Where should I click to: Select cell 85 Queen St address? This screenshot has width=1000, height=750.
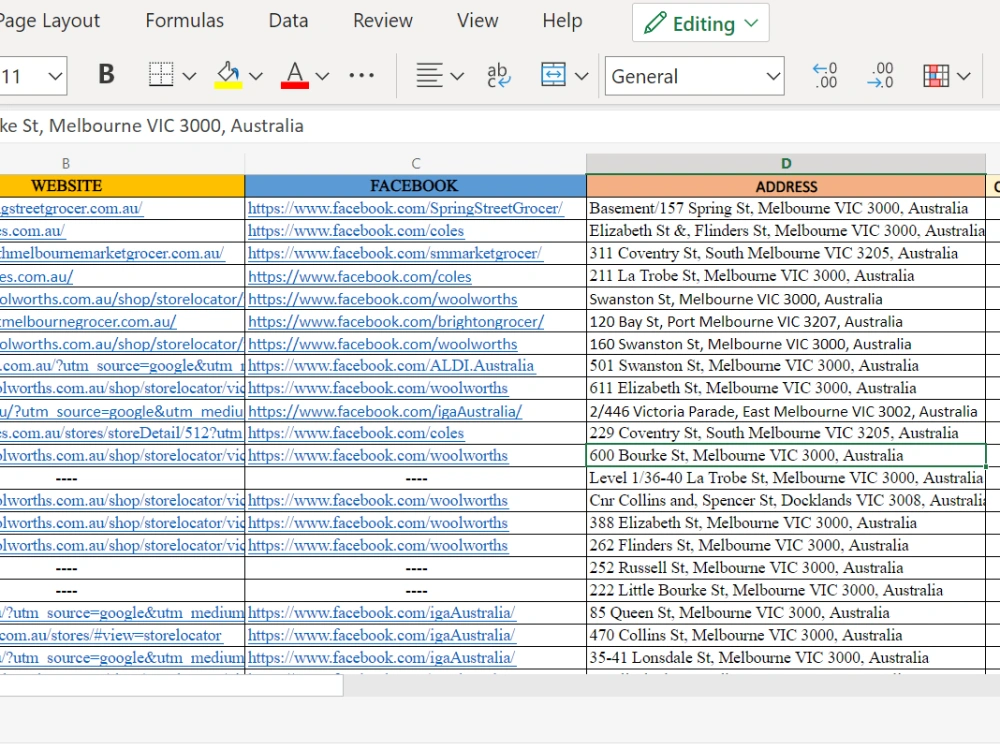tap(786, 613)
